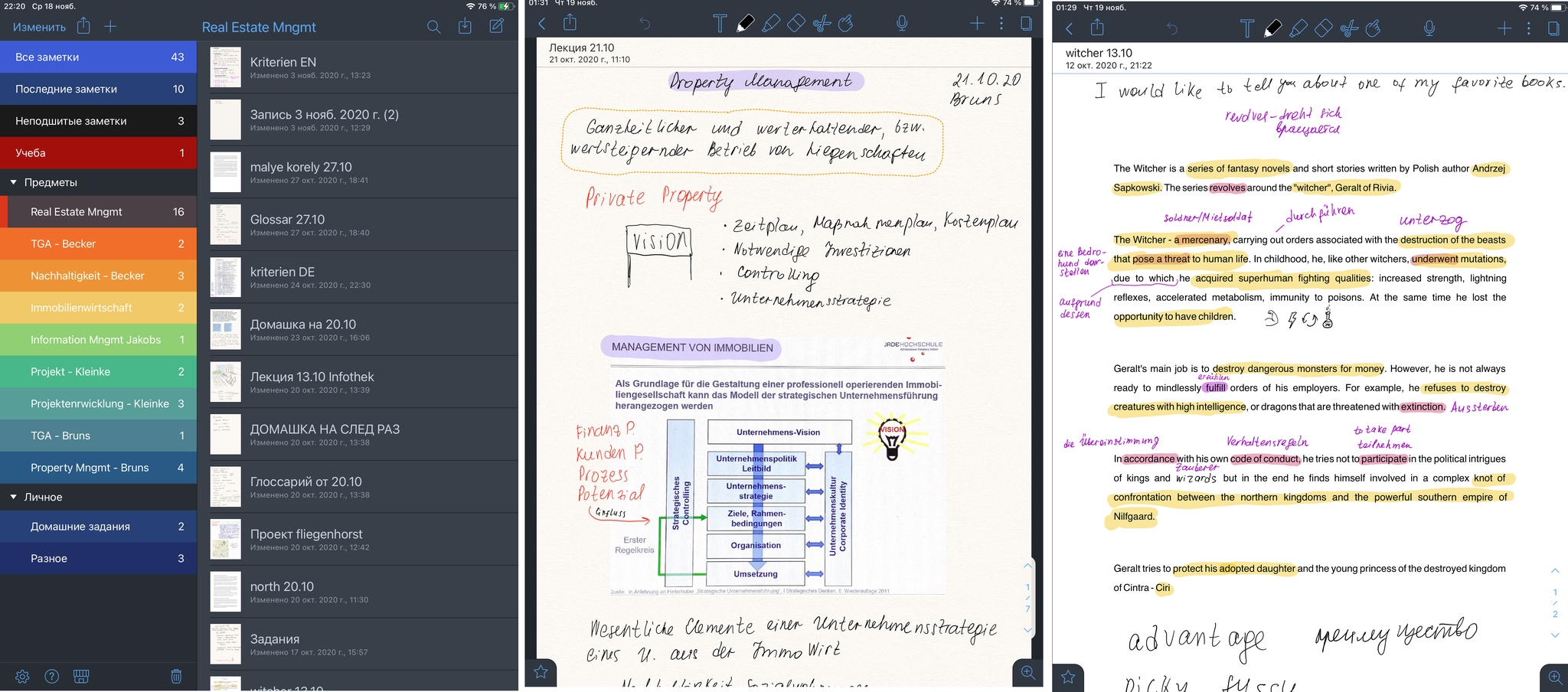Go back from the Лекция 21.10 note

[x=542, y=24]
